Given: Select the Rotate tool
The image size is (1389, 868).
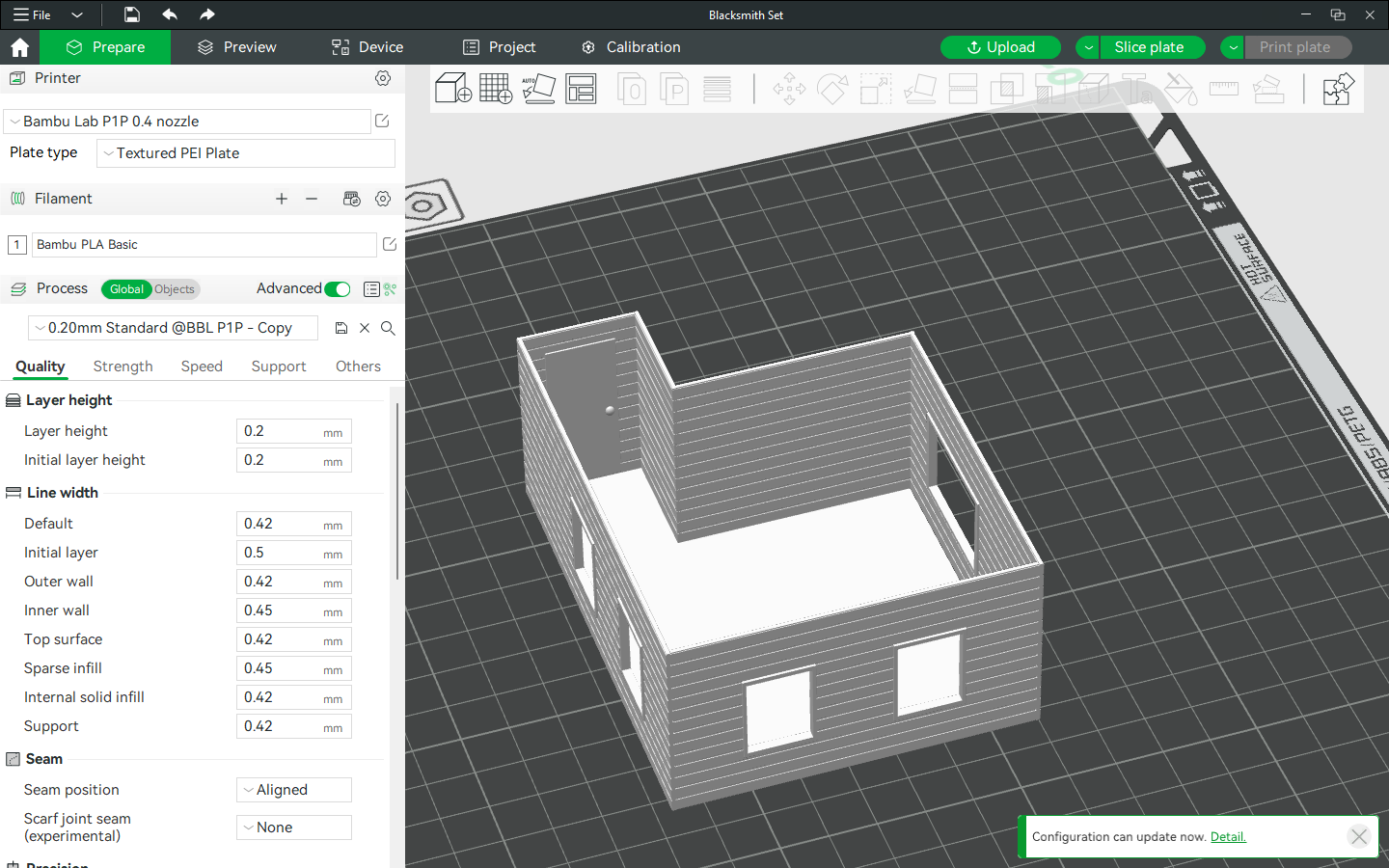Looking at the screenshot, I should (832, 89).
